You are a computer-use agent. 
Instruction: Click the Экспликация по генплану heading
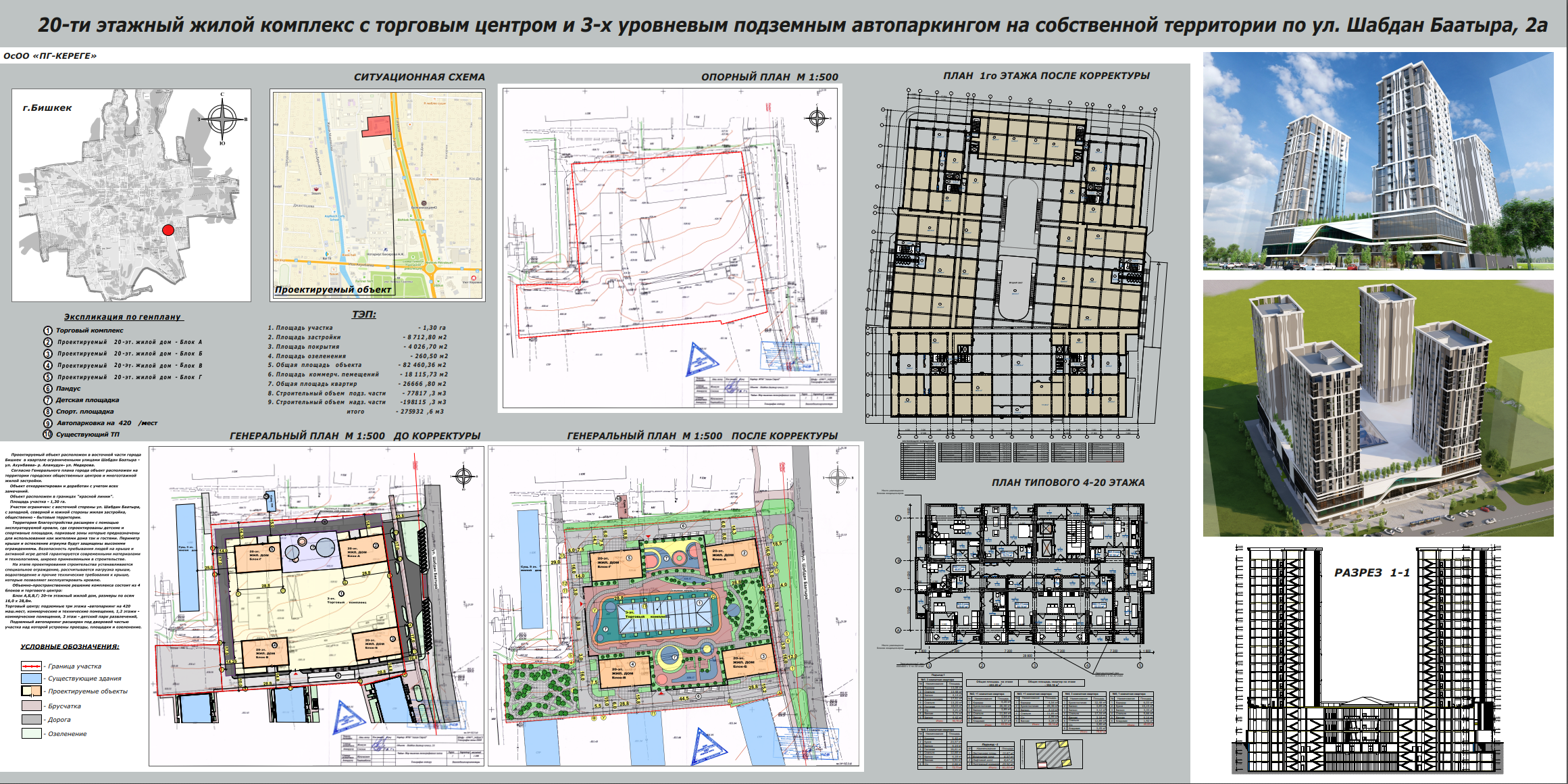pyautogui.click(x=123, y=316)
